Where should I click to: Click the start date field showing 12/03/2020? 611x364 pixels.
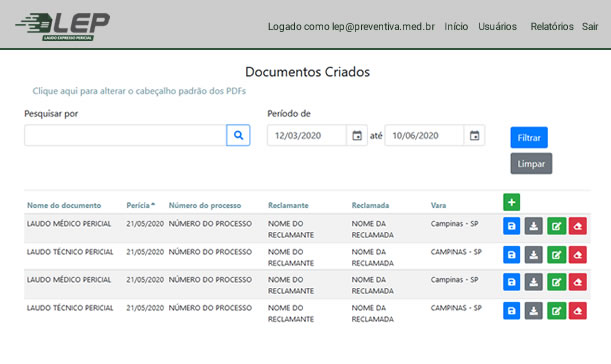(x=307, y=135)
